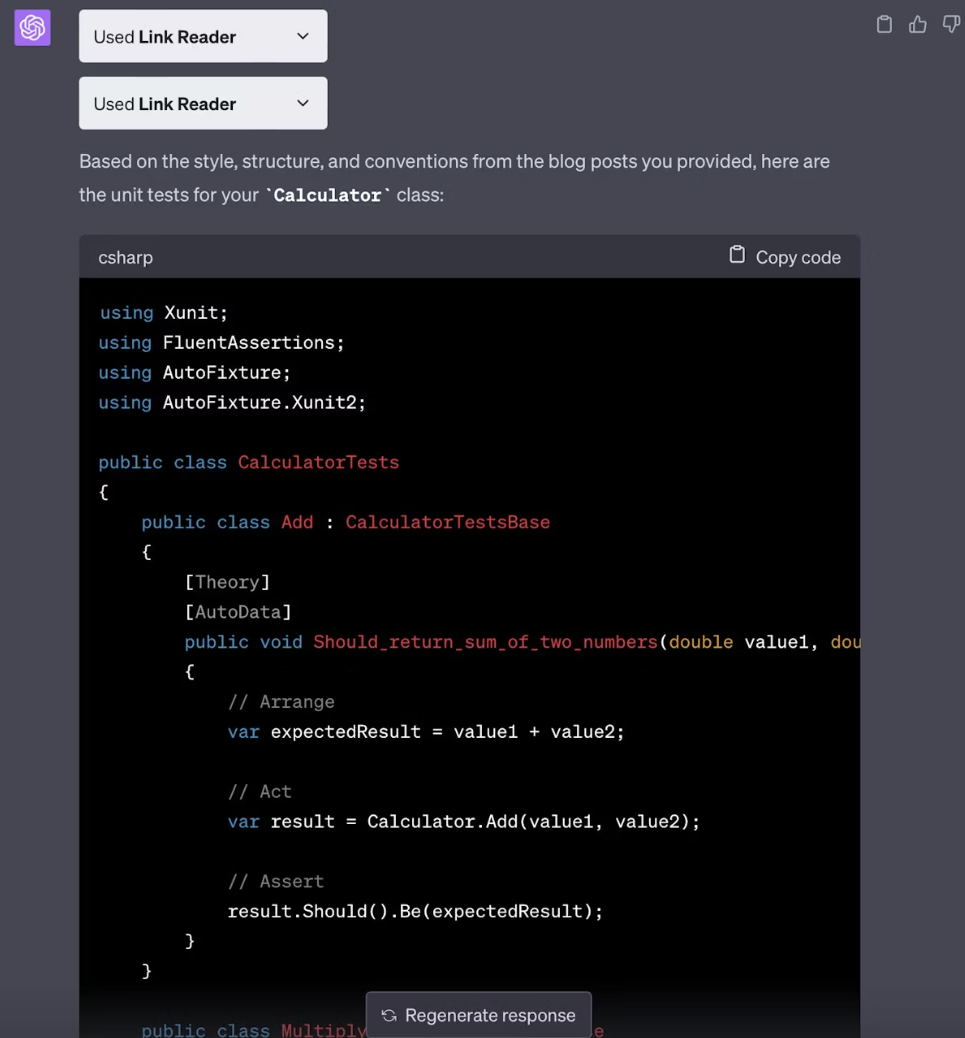
Task: Click the copy conversation icon
Action: [884, 24]
